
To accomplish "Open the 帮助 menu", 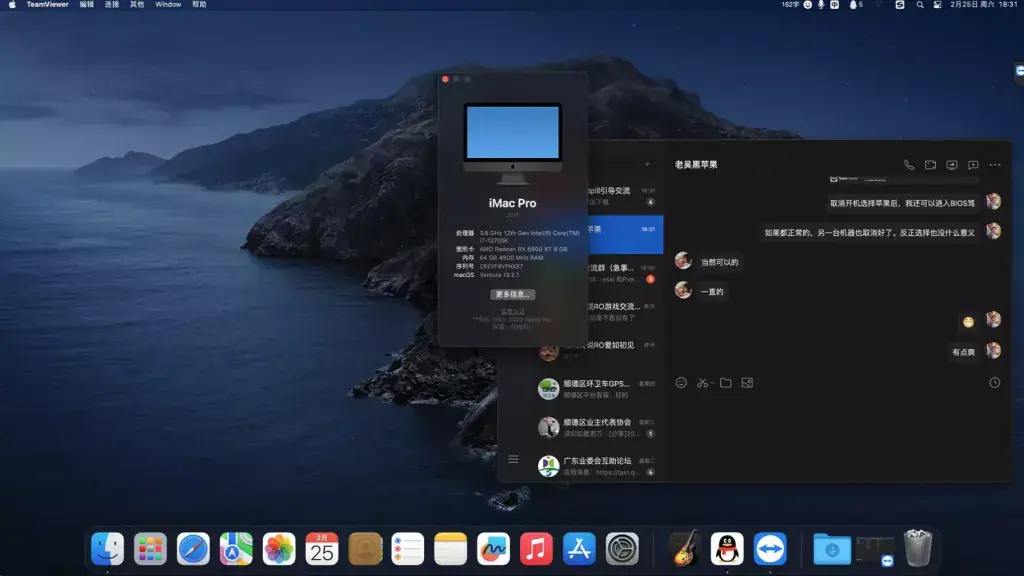I will [199, 5].
